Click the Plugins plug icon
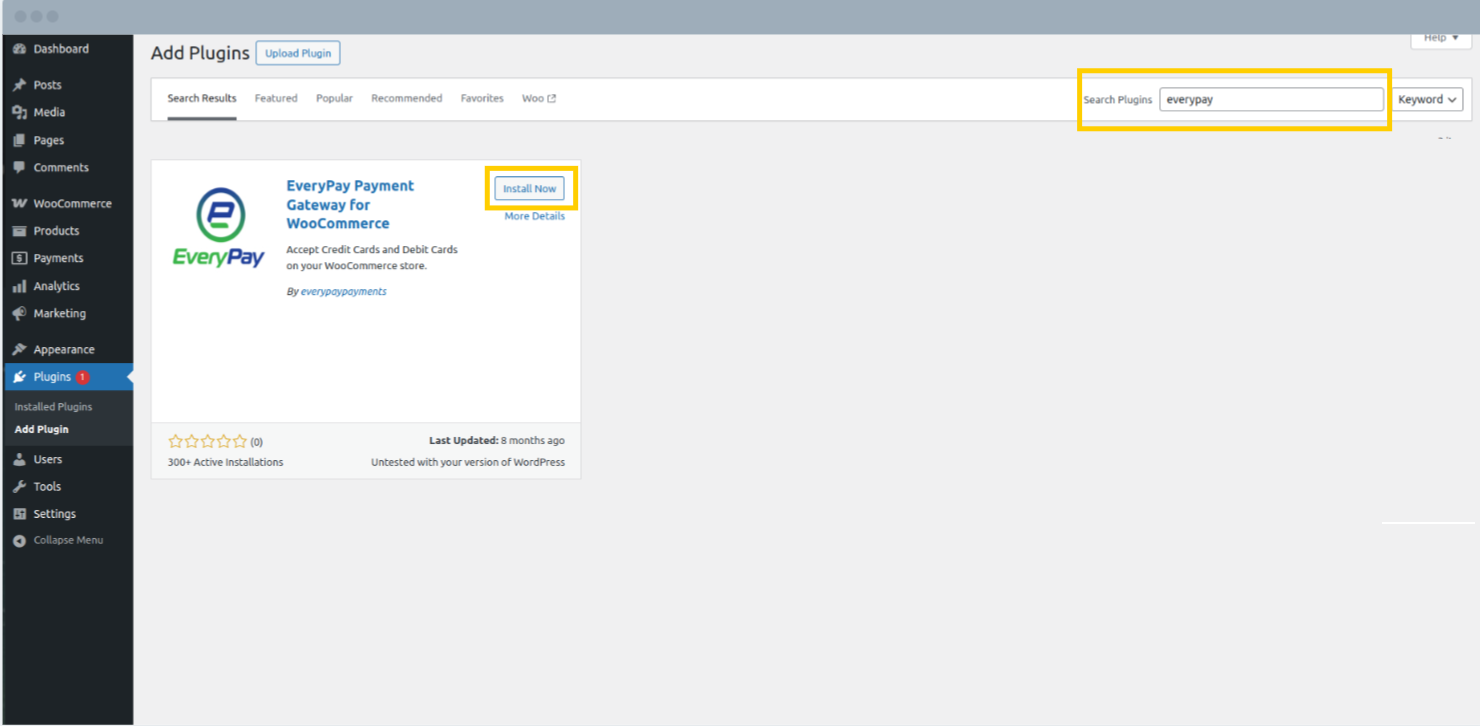 point(19,377)
